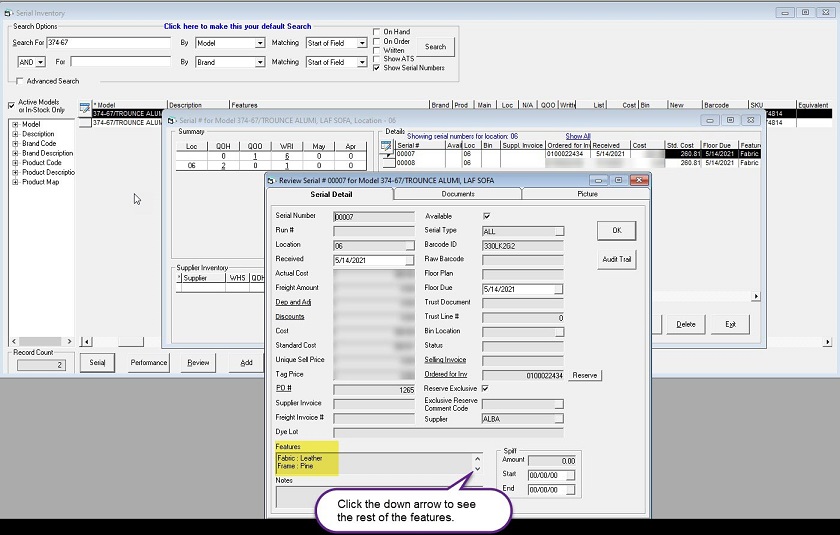Click the Selling Invoice link label
This screenshot has width=840, height=535.
[445, 360]
